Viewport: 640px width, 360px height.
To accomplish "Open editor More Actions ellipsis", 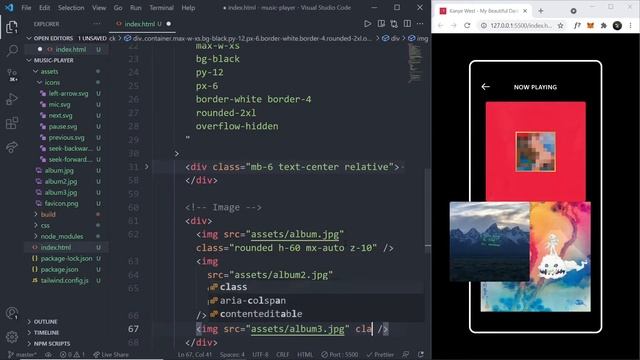I will (420, 24).
